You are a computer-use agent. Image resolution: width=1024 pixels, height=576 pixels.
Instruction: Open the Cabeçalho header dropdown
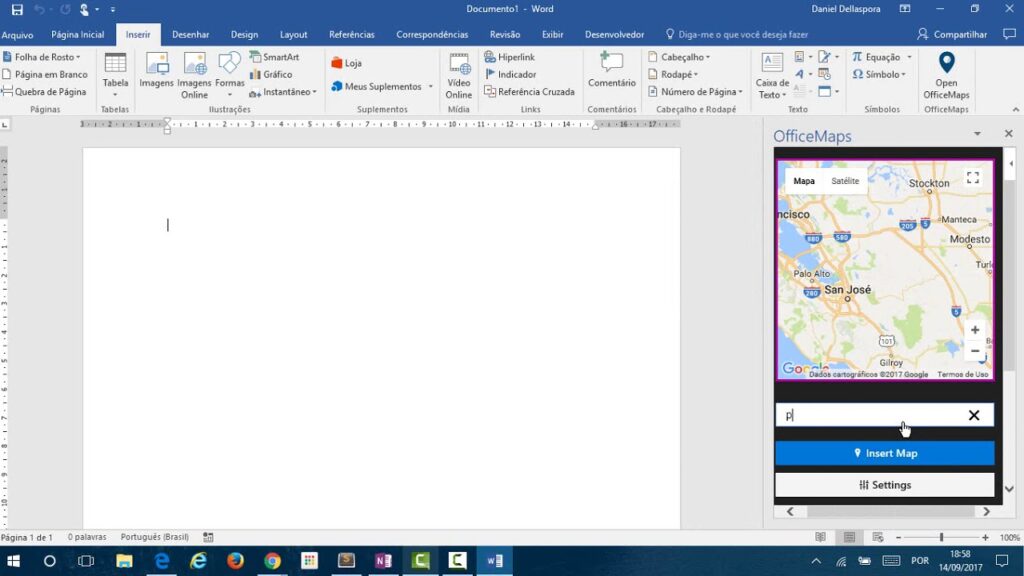679,57
